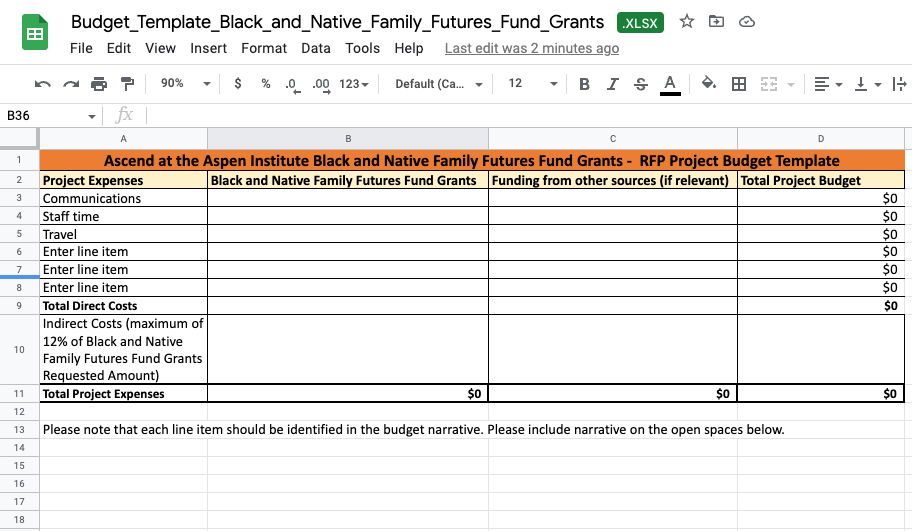Select the 'Total Project Budget' header cell
912x531 pixels.
pos(821,180)
